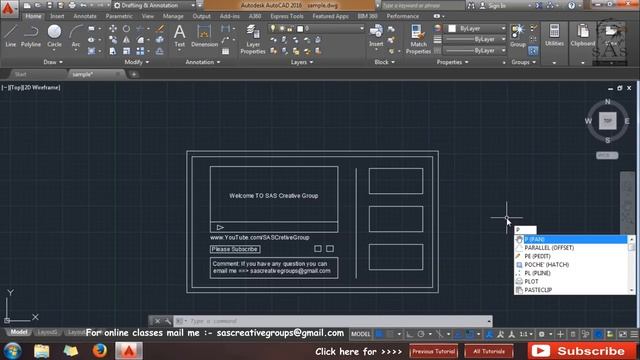Viewport: 640px width, 360px height.
Task: Select the Line tool
Action: pos(11,36)
